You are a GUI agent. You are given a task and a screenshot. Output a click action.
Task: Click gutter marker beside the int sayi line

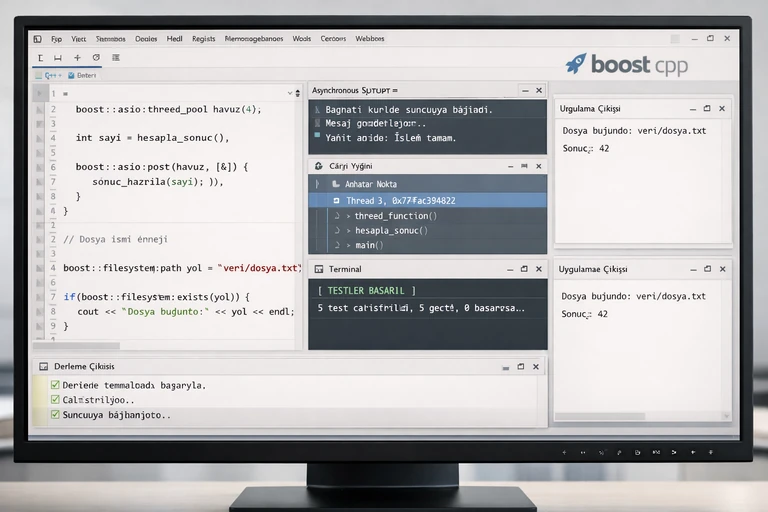[40, 138]
